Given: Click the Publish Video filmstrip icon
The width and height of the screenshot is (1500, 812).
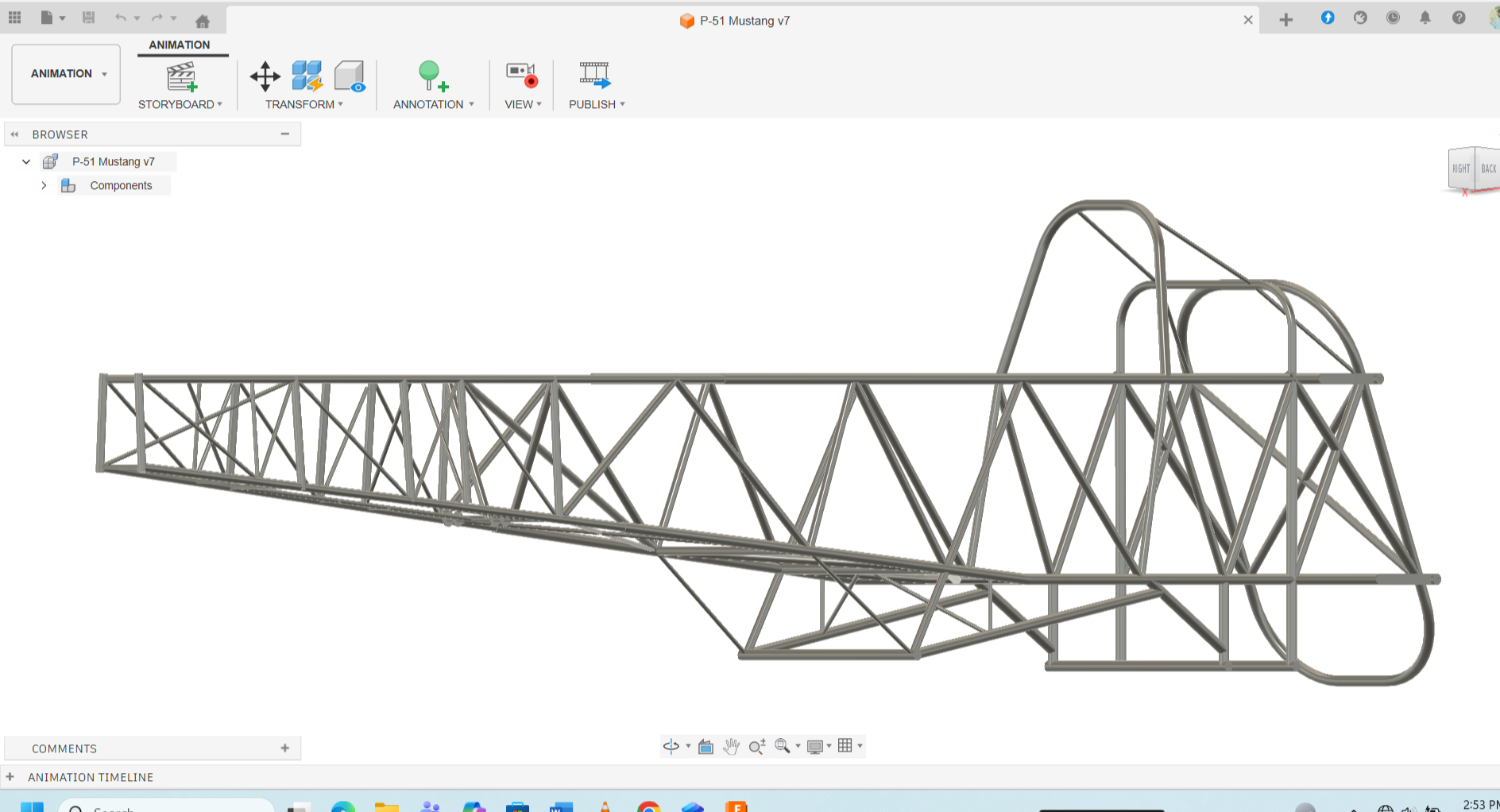Looking at the screenshot, I should (594, 75).
